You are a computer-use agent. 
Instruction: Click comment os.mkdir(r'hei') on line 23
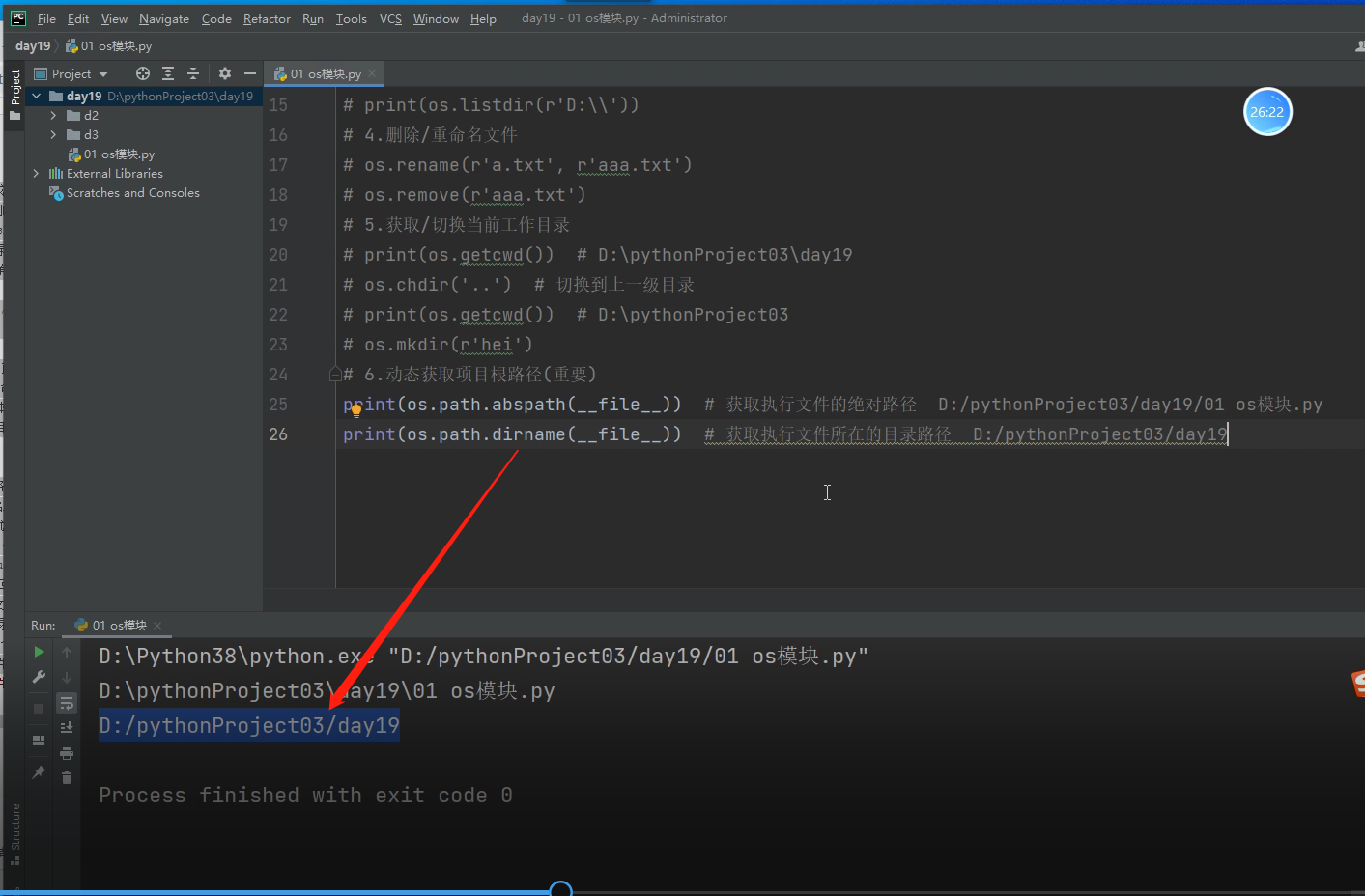click(438, 345)
